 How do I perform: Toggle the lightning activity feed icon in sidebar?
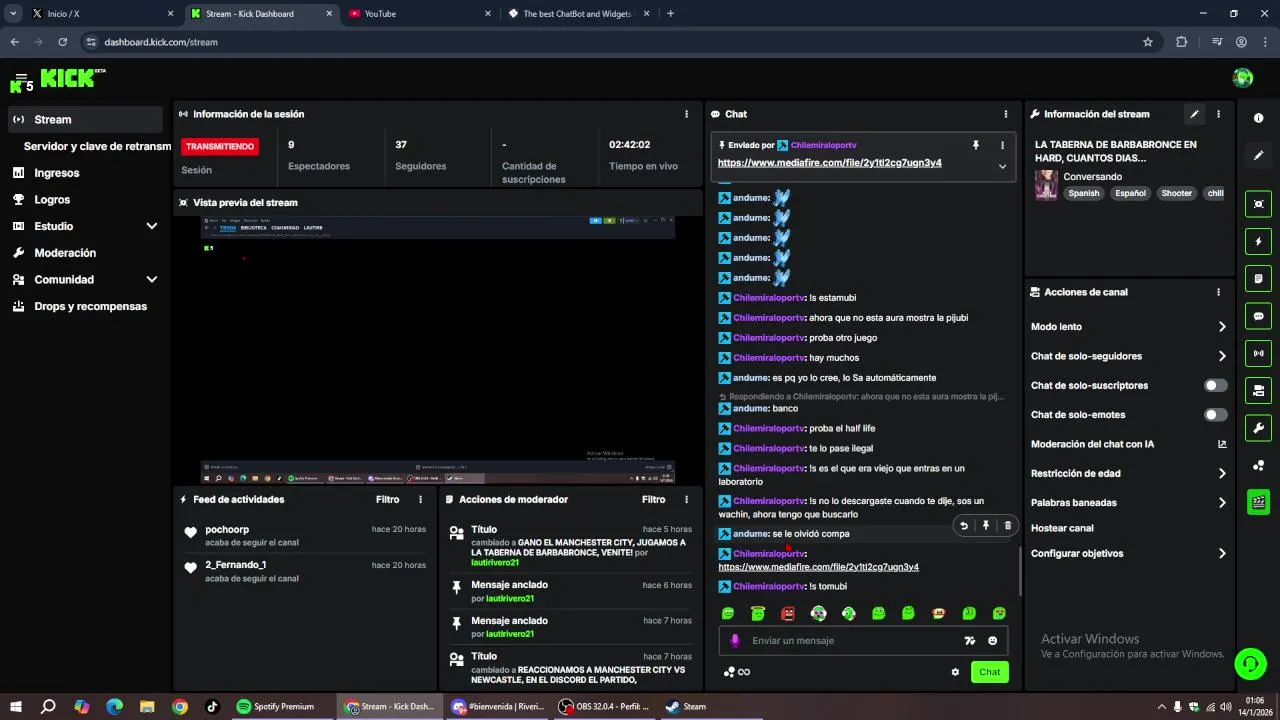1258,241
